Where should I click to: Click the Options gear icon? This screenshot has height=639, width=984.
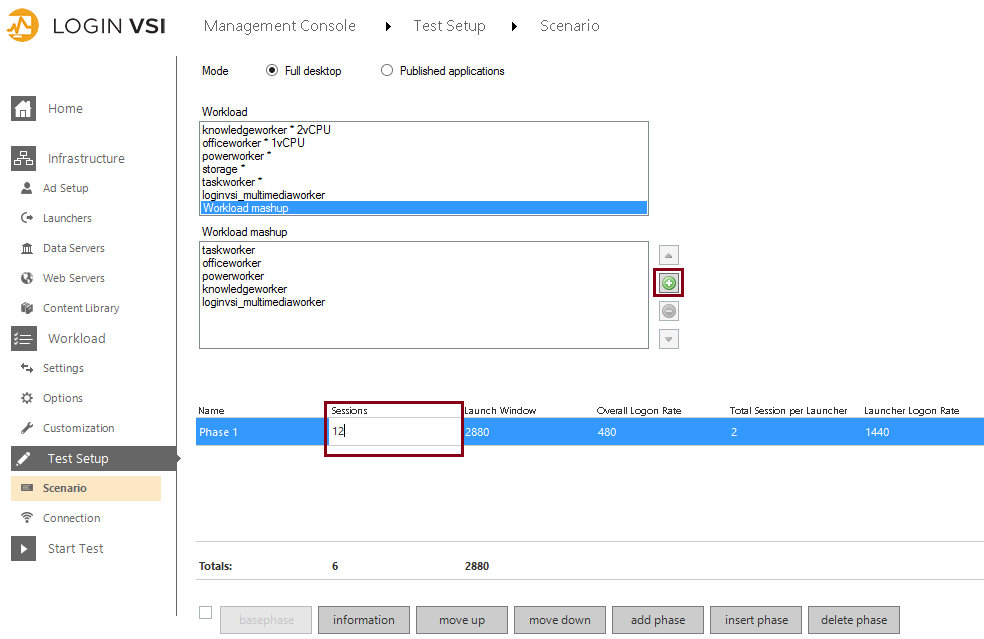pyautogui.click(x=27, y=398)
